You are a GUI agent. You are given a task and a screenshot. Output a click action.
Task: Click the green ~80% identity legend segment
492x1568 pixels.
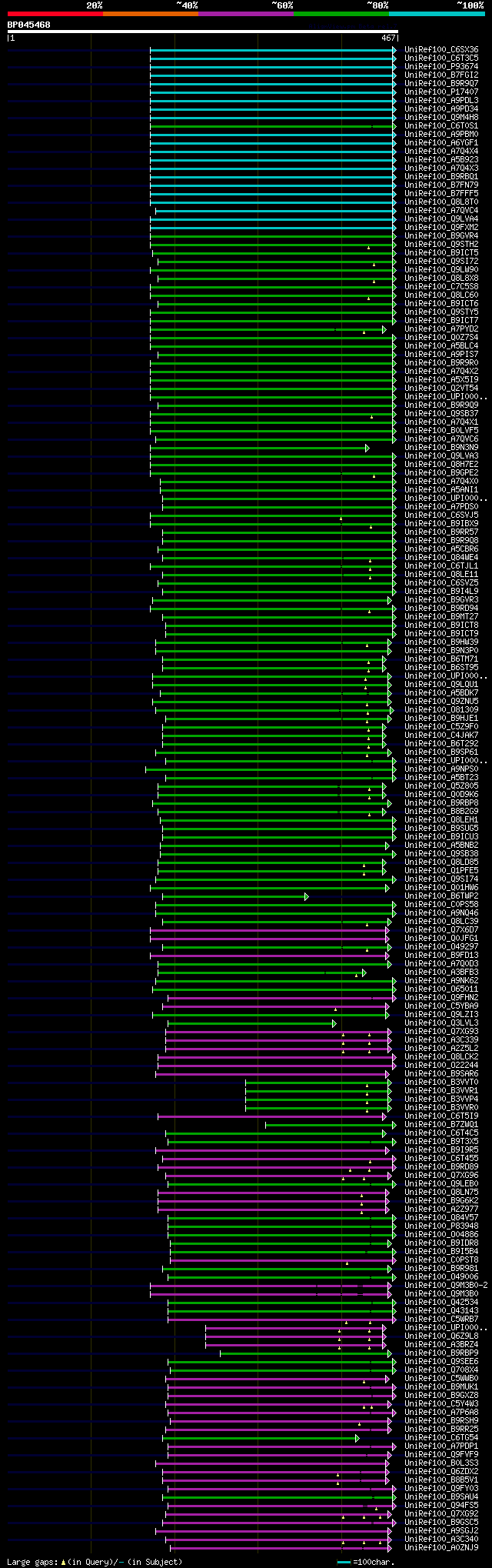coord(341,14)
